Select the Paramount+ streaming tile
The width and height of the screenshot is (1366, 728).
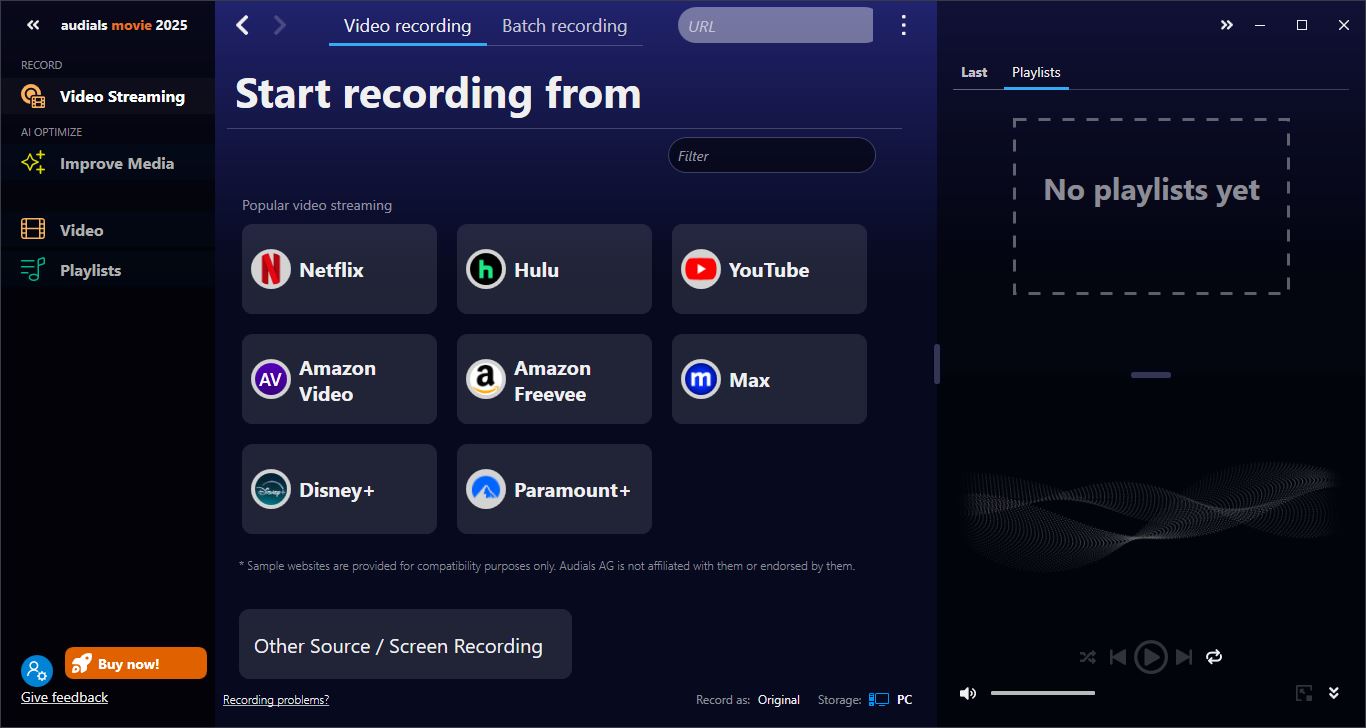pyautogui.click(x=554, y=489)
